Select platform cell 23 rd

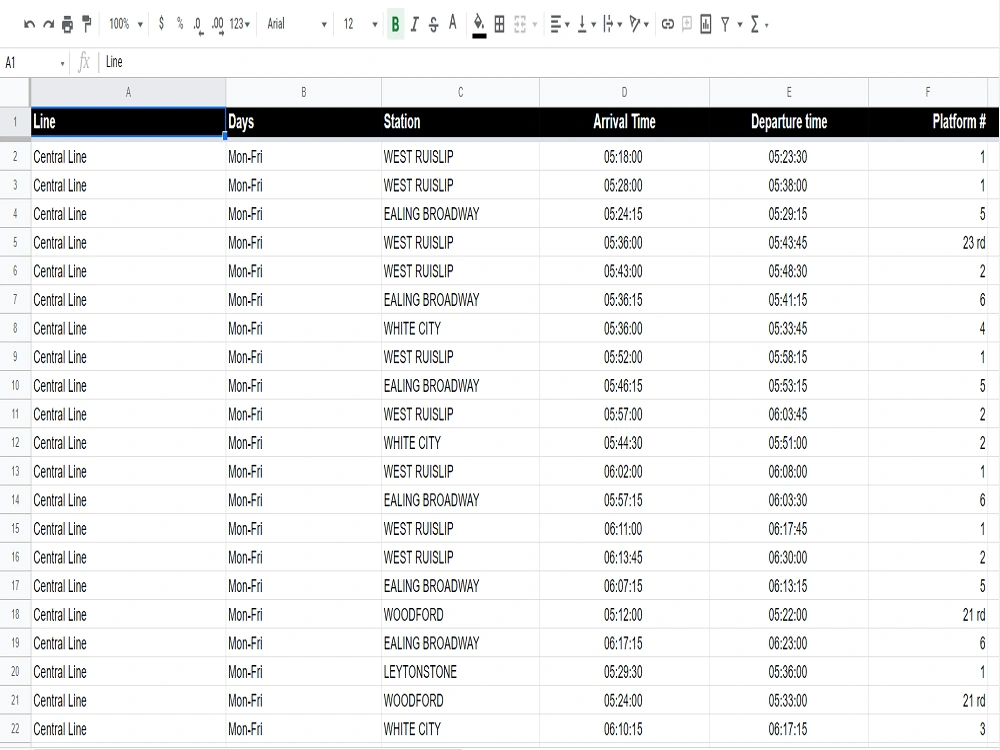pyautogui.click(x=928, y=242)
